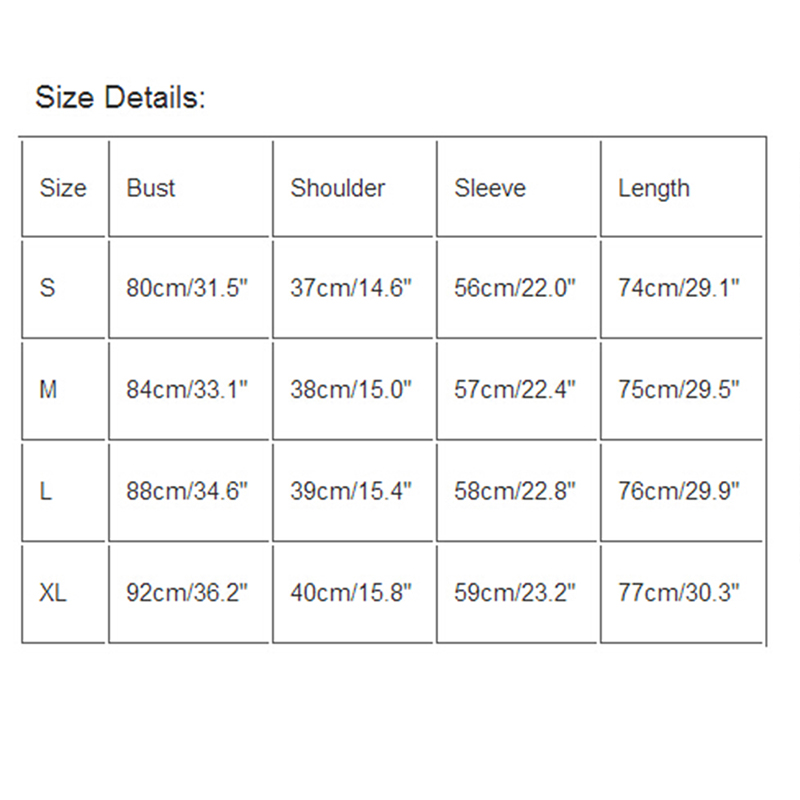Click shoulder value 37cm/14.6"

click(351, 288)
